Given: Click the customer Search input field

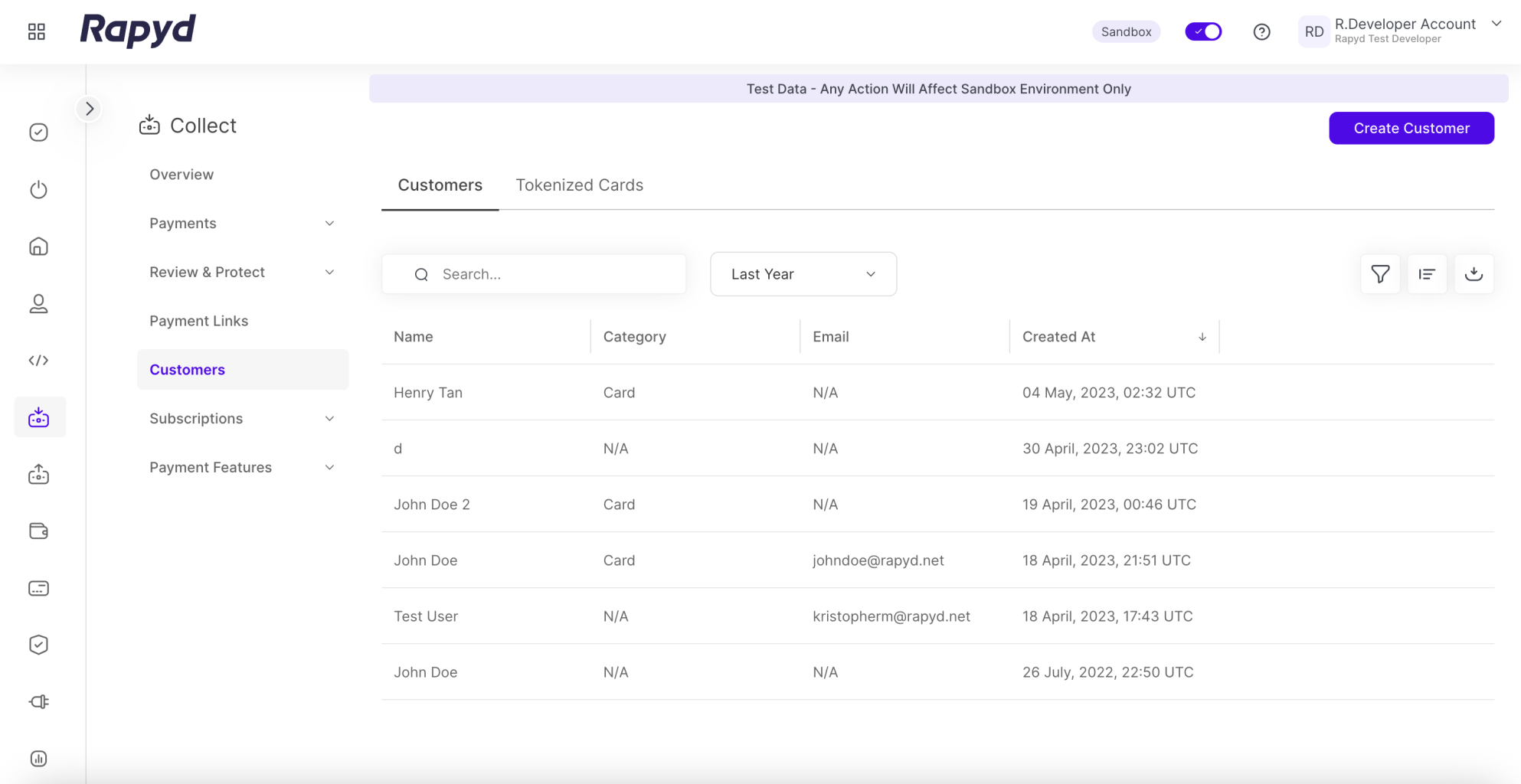Looking at the screenshot, I should 548,274.
